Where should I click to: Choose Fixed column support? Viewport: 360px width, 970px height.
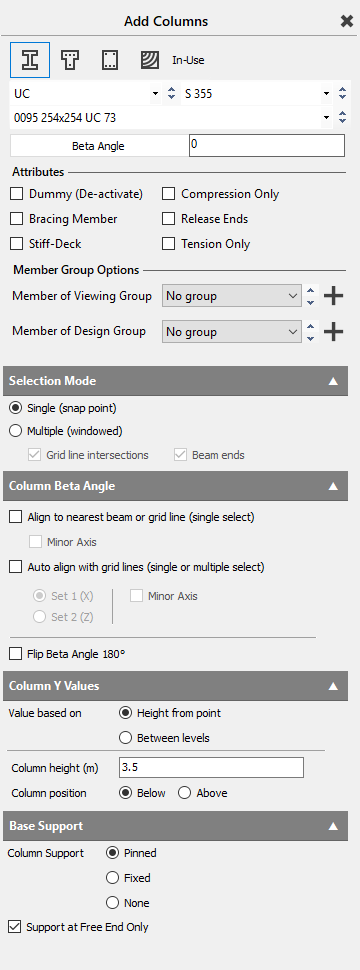pyautogui.click(x=112, y=878)
